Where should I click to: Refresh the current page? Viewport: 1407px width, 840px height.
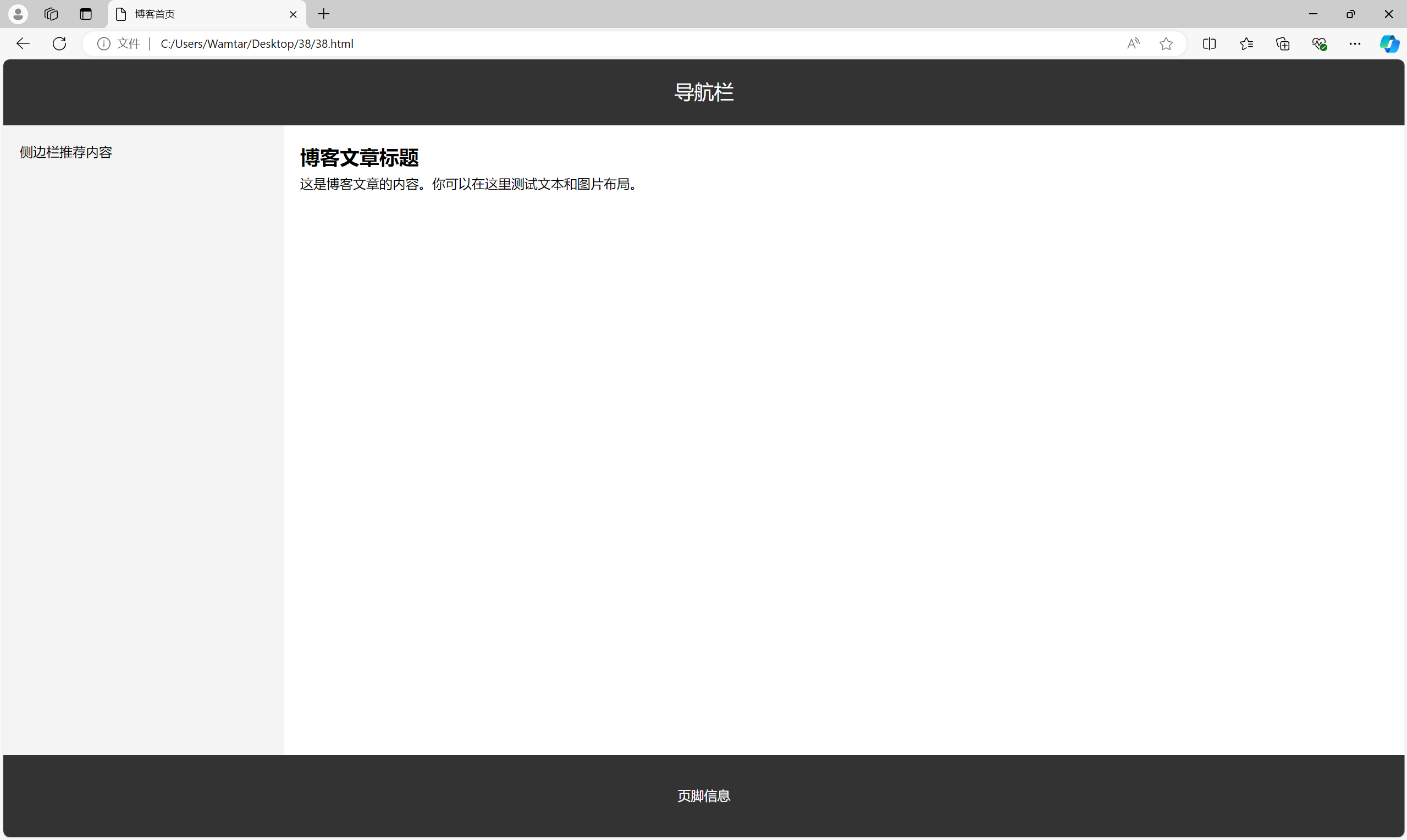coord(59,43)
